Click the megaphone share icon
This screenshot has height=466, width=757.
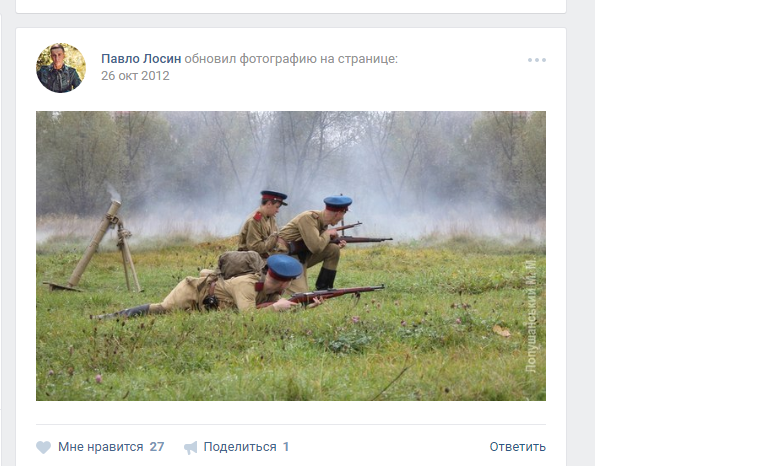[191, 448]
